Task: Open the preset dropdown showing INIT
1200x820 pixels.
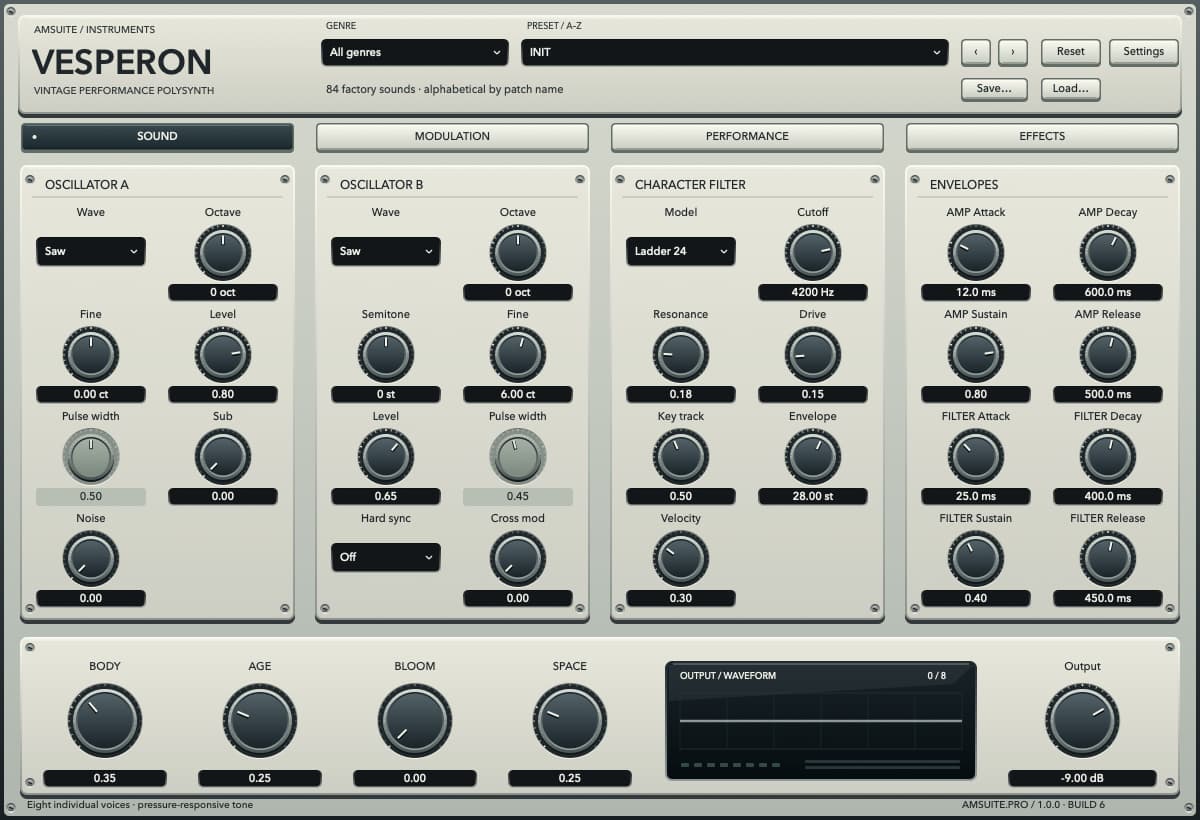Action: (735, 52)
